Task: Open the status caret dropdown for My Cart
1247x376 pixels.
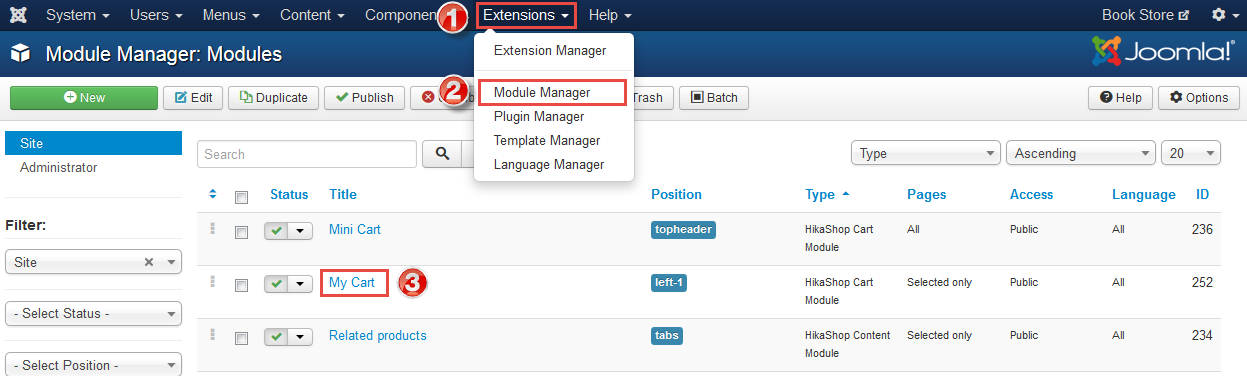Action: pyautogui.click(x=301, y=284)
